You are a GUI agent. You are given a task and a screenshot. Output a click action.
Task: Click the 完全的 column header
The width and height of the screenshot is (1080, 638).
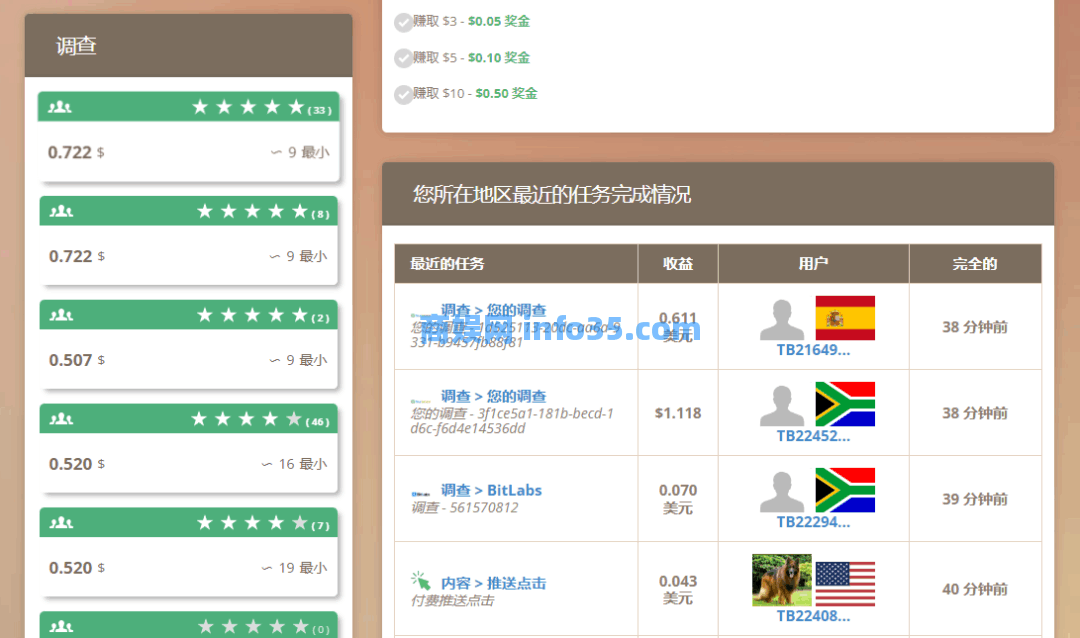(975, 264)
